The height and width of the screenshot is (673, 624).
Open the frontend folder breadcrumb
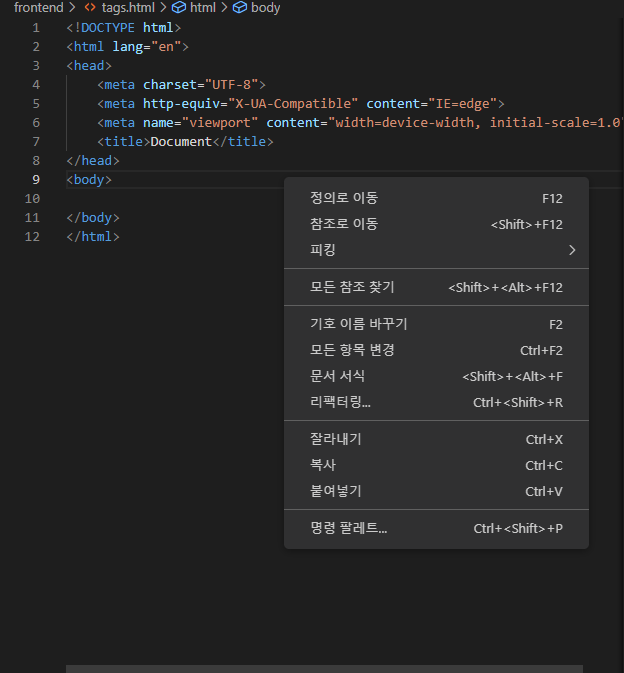[x=39, y=7]
